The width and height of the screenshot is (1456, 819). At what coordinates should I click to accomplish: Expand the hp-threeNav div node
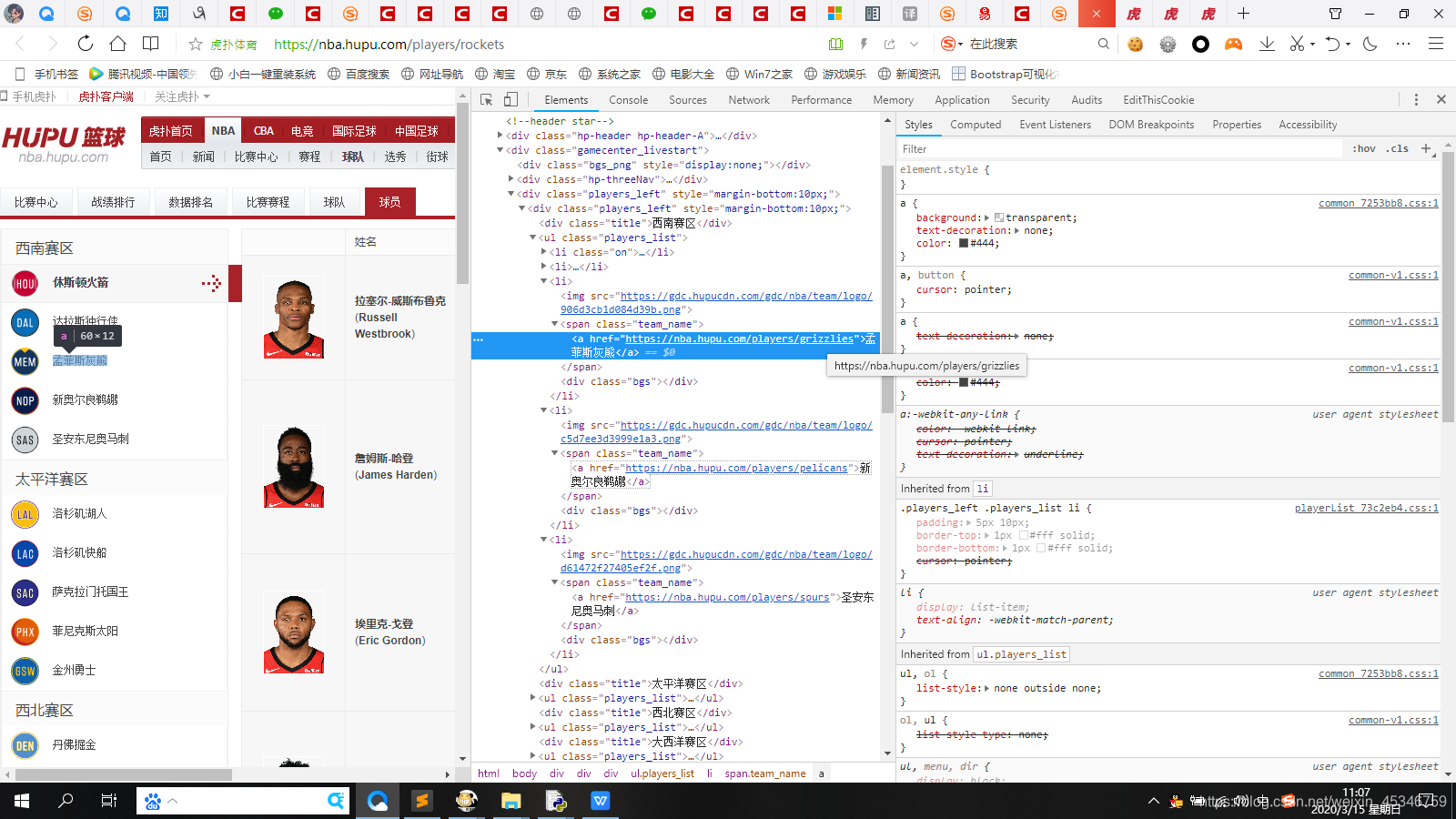click(x=511, y=179)
